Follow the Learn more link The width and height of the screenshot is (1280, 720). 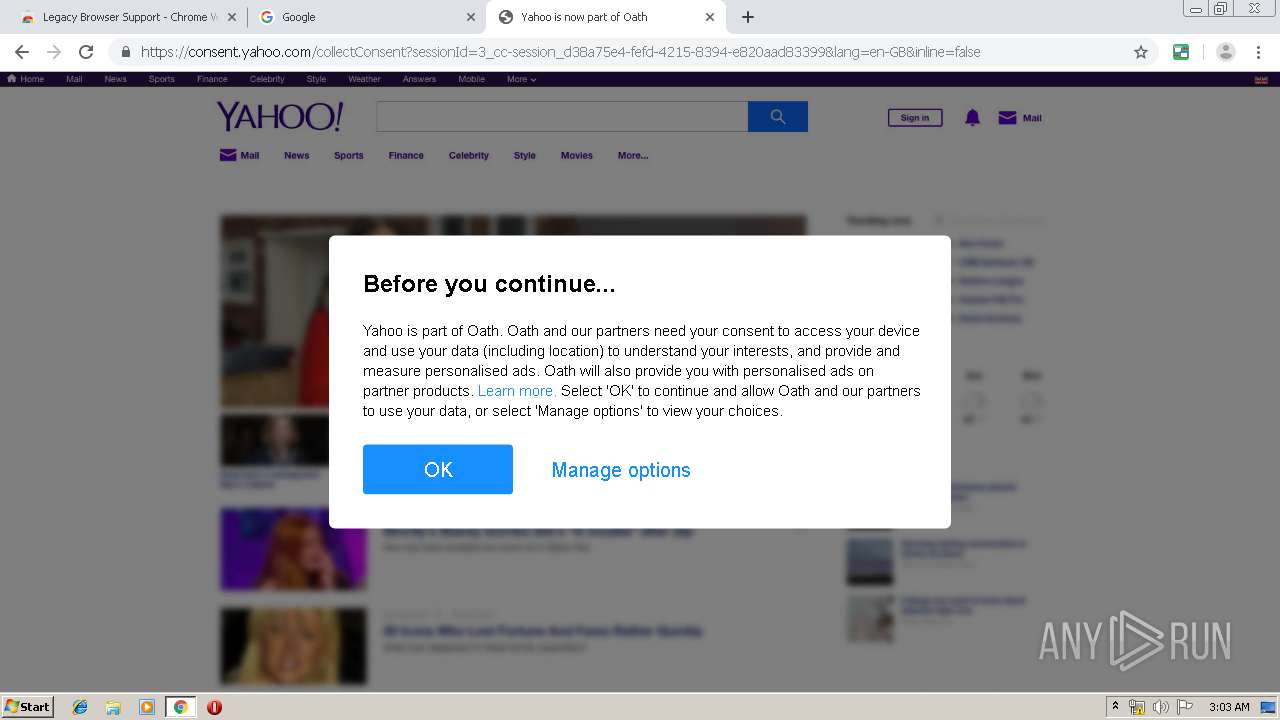coord(517,391)
